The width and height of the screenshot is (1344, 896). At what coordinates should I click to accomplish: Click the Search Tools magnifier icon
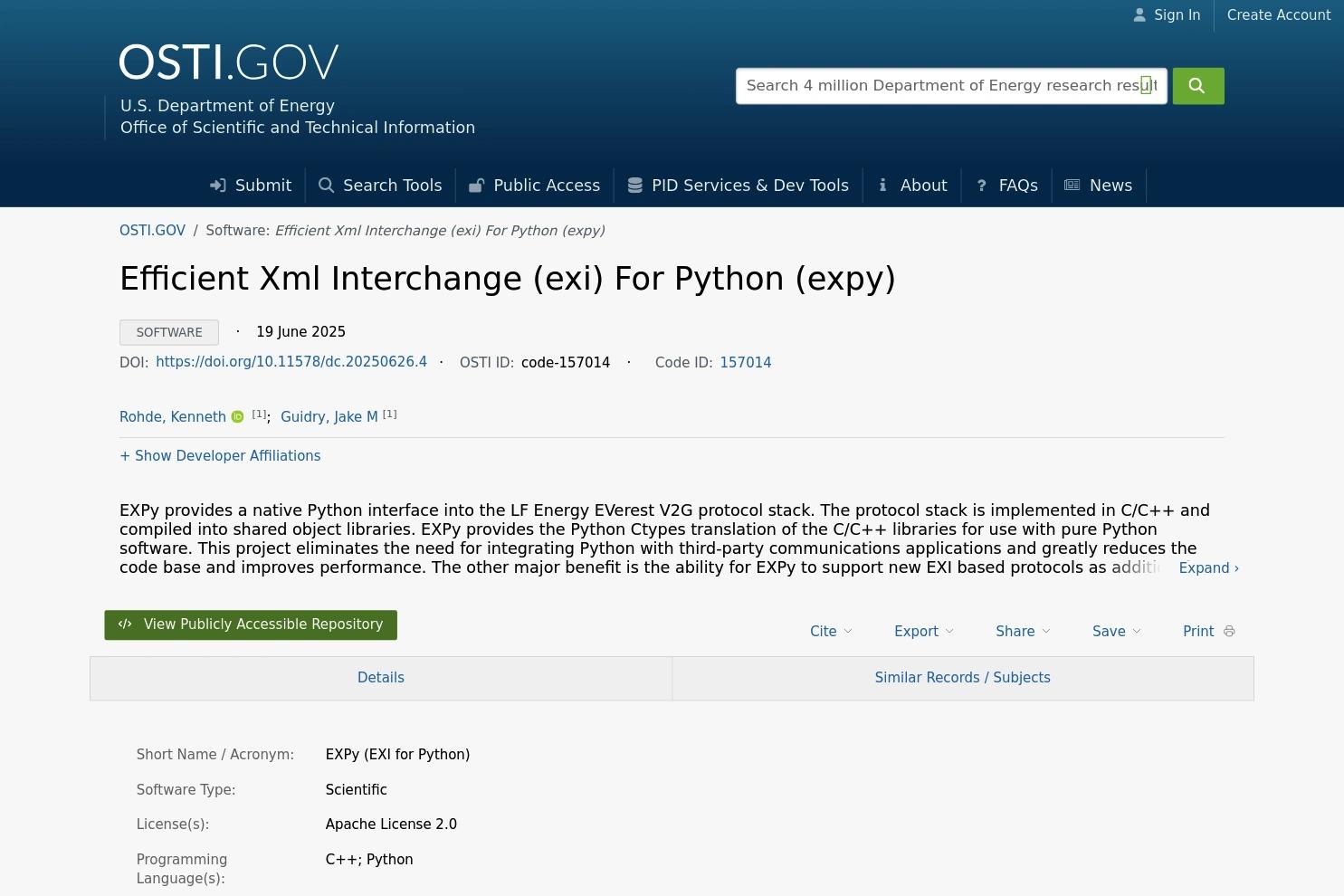(327, 186)
